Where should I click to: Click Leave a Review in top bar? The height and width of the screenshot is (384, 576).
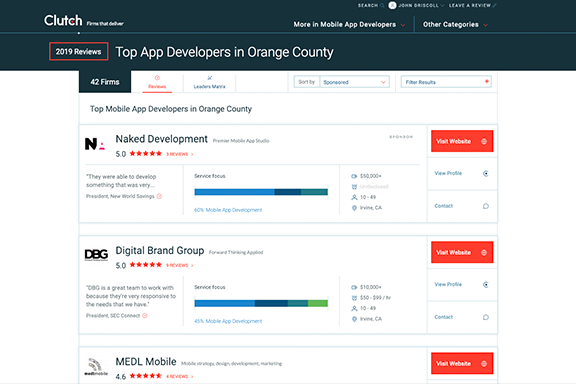(x=470, y=6)
